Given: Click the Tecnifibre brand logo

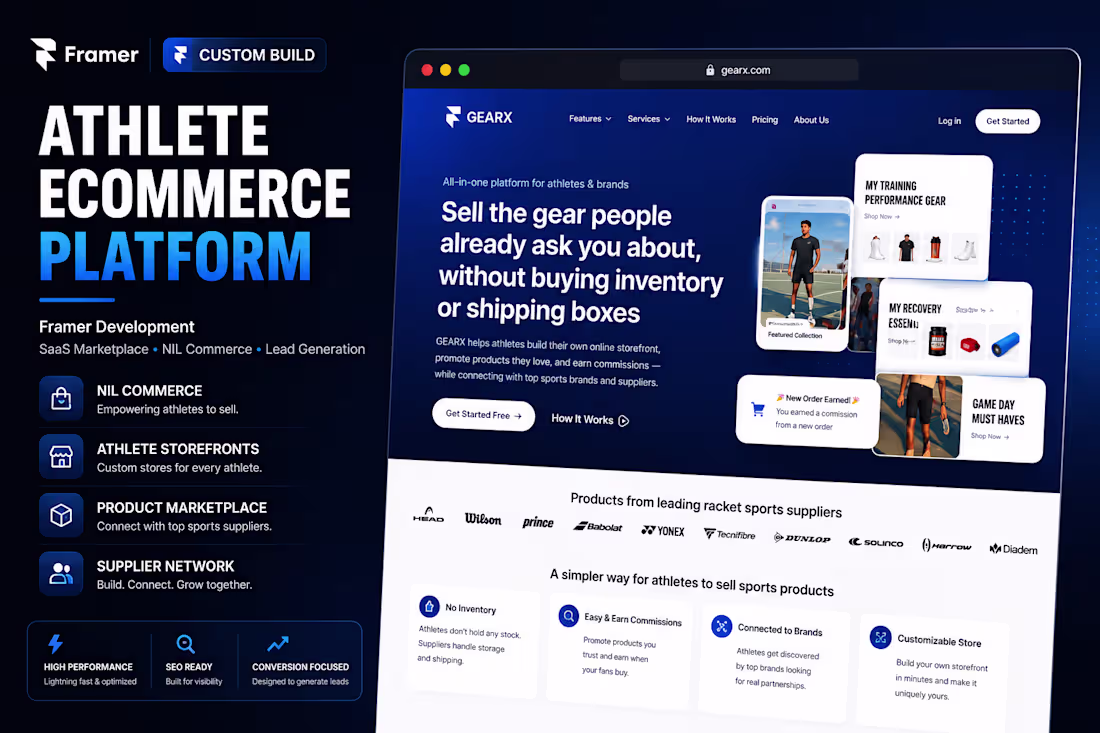Looking at the screenshot, I should 730,534.
